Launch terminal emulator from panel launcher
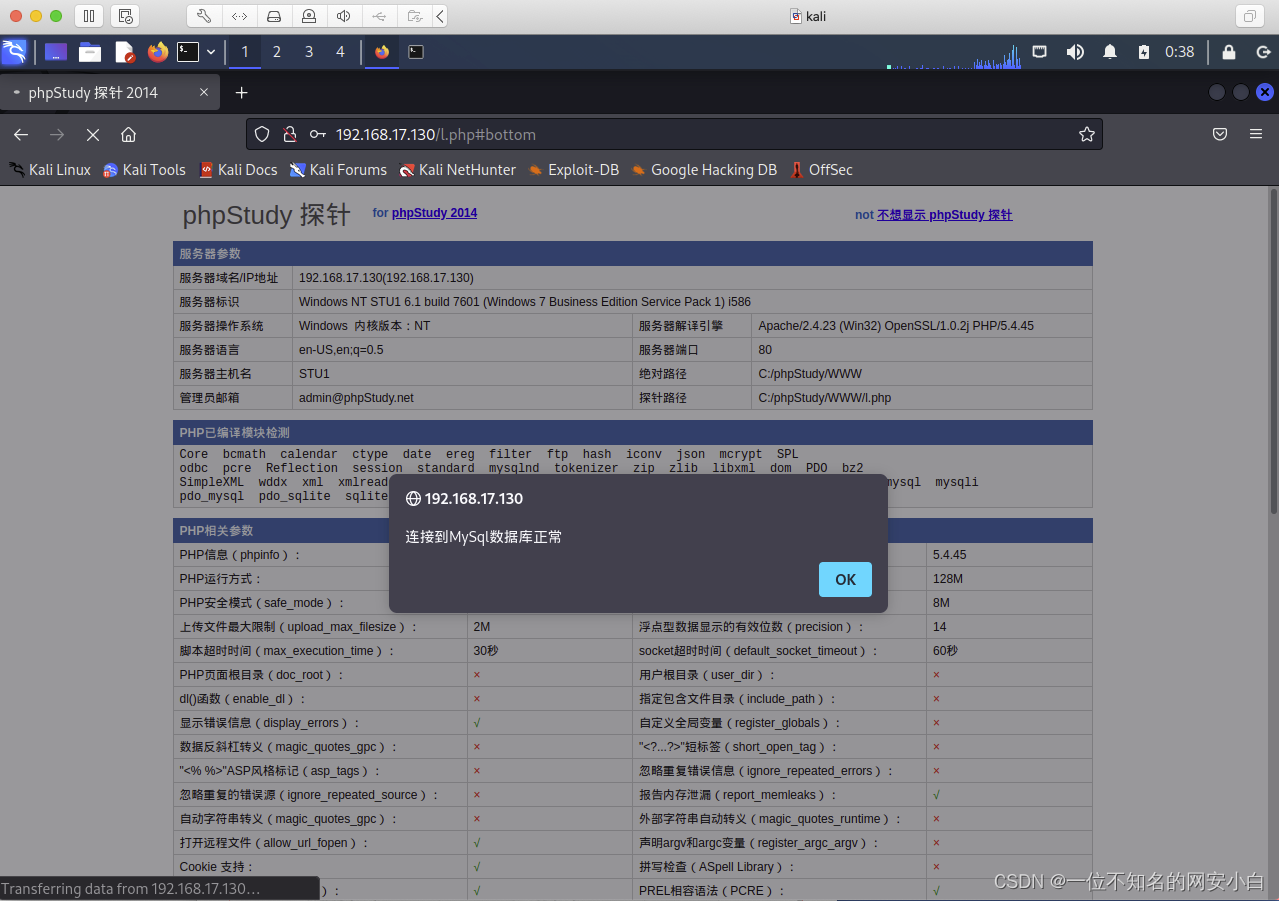Screen dimensions: 1279x901 pyautogui.click(x=188, y=52)
